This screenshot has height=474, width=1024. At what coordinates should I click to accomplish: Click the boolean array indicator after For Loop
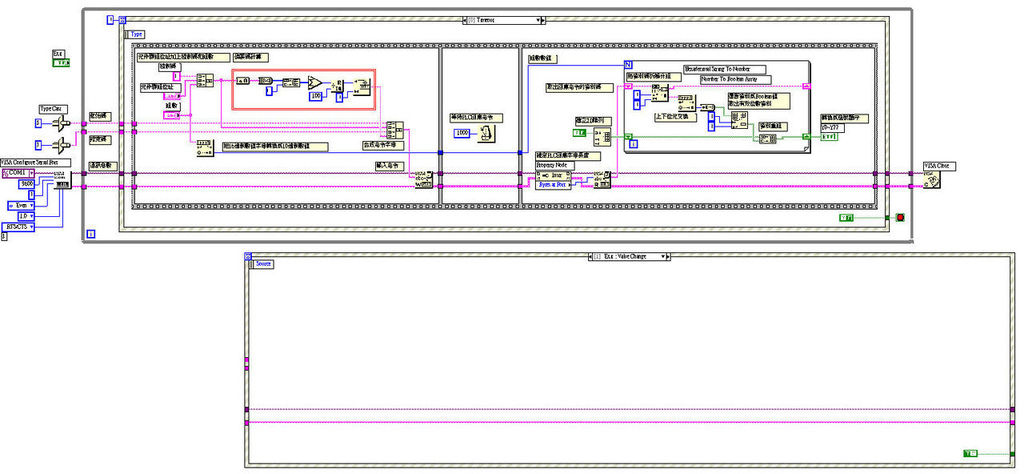[x=830, y=136]
